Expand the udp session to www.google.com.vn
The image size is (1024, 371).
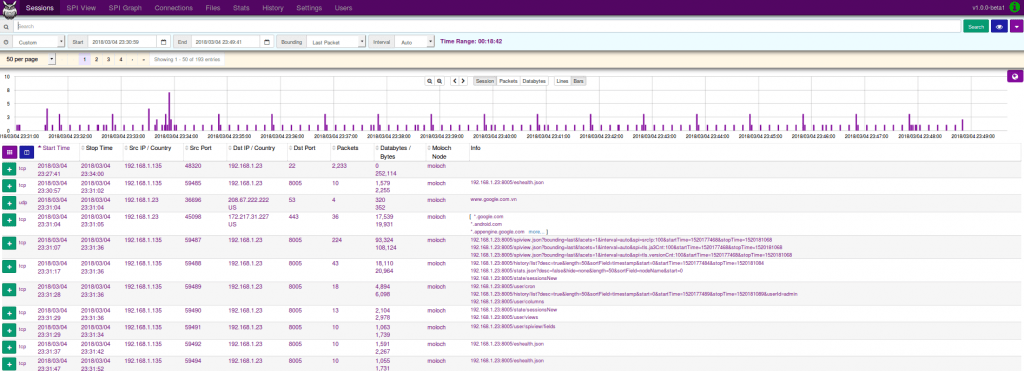point(9,203)
